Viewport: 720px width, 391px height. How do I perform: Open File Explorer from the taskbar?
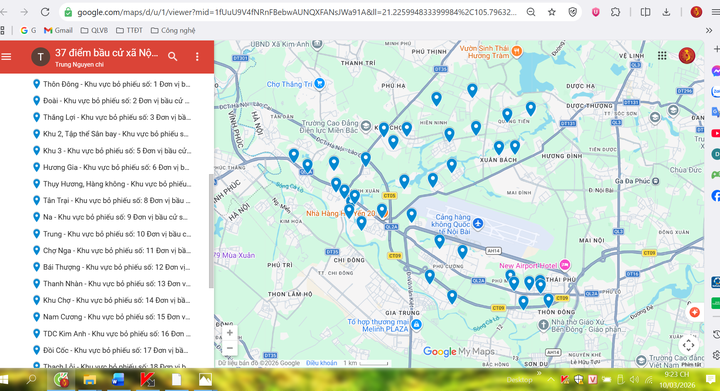(x=90, y=380)
